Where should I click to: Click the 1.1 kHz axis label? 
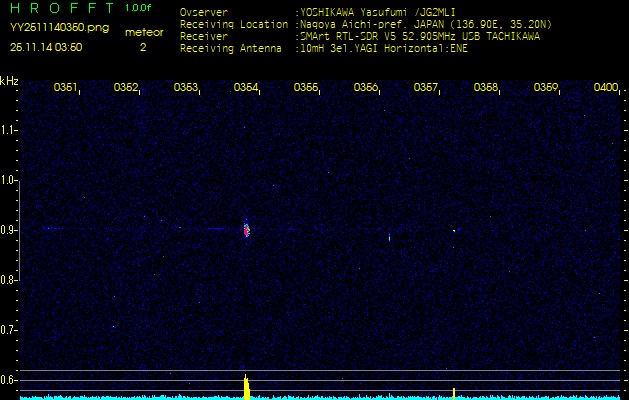7,130
